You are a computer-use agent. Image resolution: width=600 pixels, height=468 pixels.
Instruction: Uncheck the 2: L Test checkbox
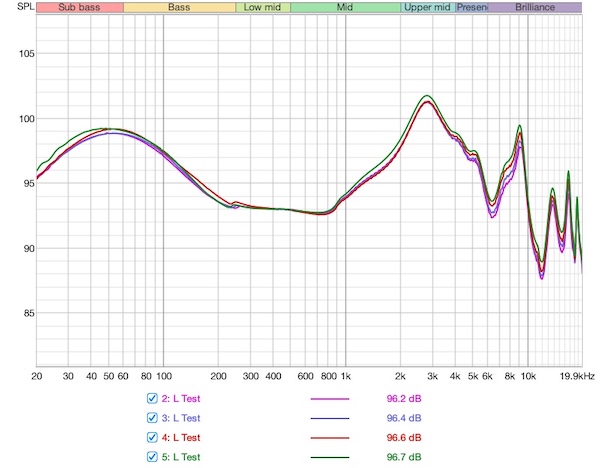pyautogui.click(x=152, y=398)
